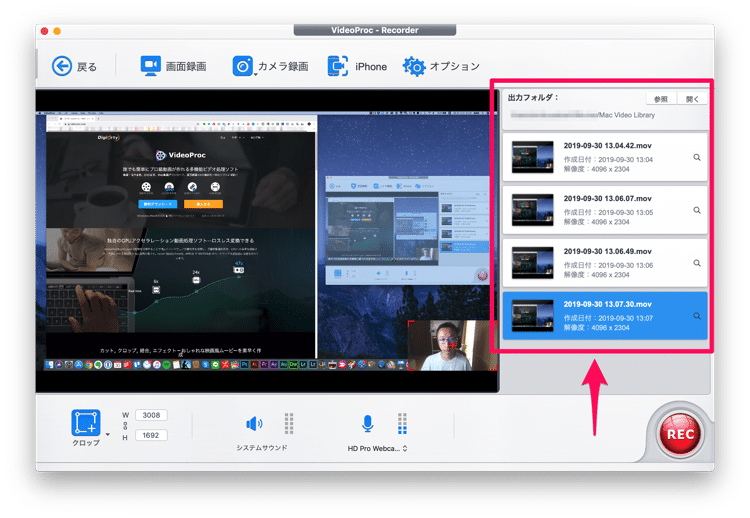The image size is (750, 518).
Task: Open thumbnail of 2019-09-30 13.06.49.mov
Action: pyautogui.click(x=532, y=263)
